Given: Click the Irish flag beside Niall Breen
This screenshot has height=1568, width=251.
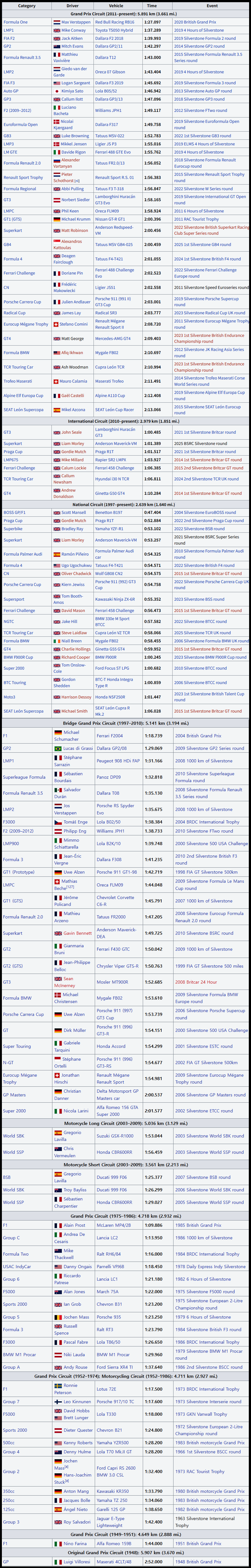Looking at the screenshot, I should (57, 641).
